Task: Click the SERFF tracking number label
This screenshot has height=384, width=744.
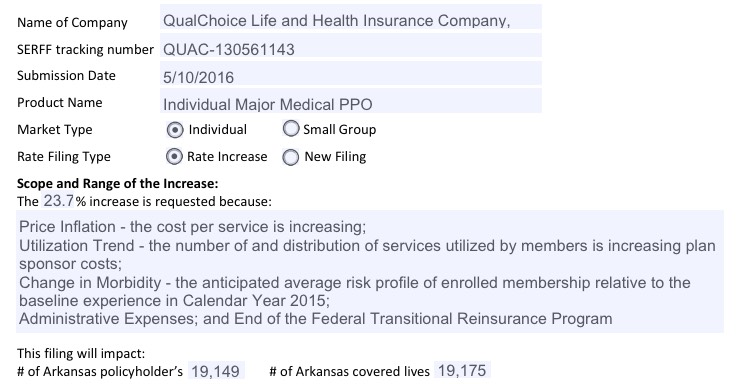Action: point(85,49)
